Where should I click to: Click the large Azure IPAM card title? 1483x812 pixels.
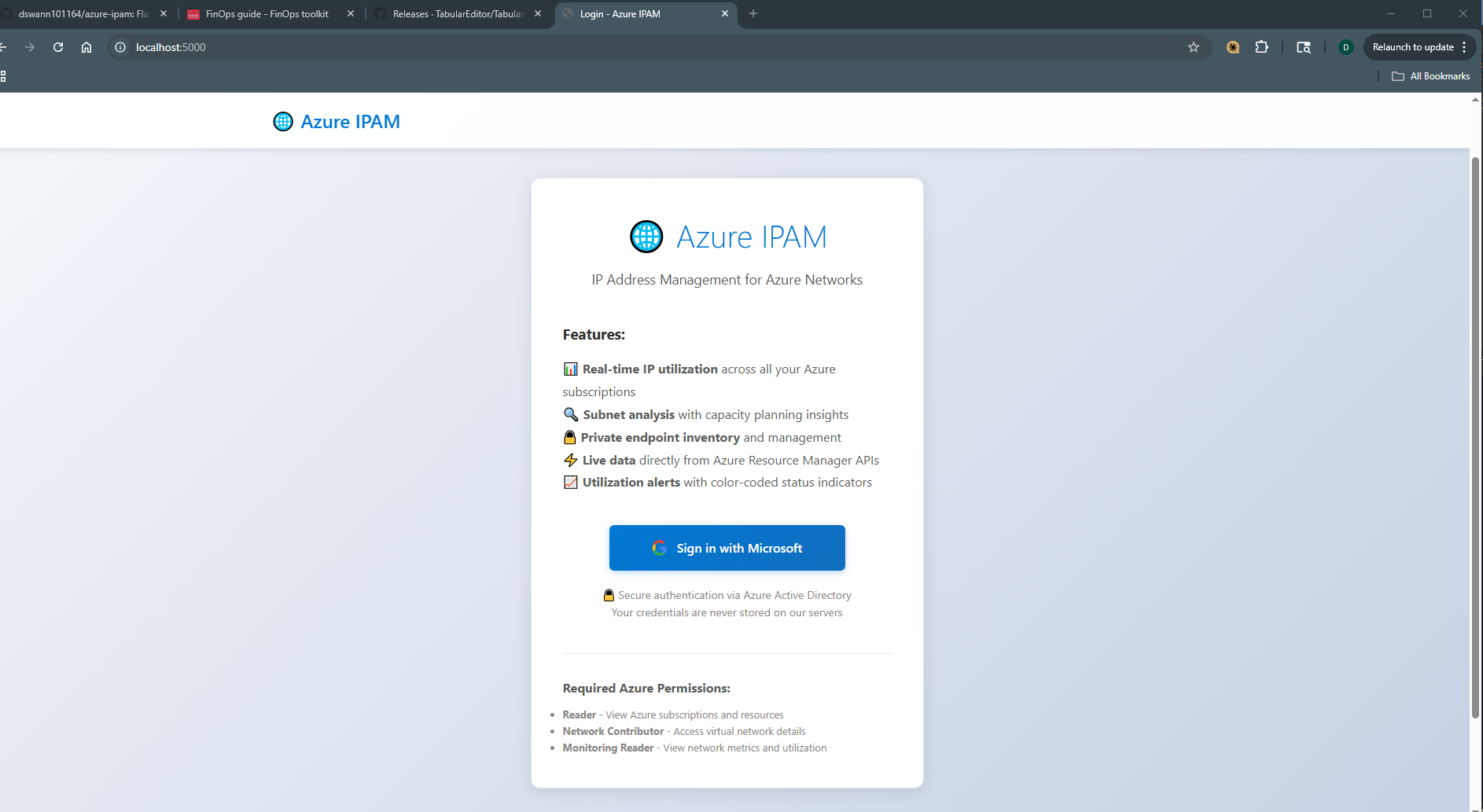[x=752, y=237]
